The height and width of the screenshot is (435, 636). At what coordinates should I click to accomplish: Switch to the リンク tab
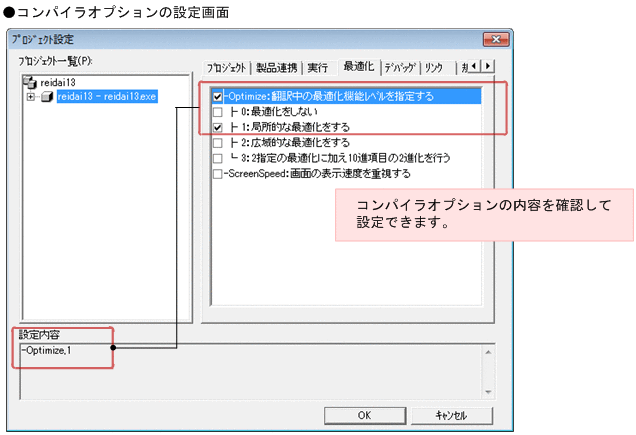(433, 68)
